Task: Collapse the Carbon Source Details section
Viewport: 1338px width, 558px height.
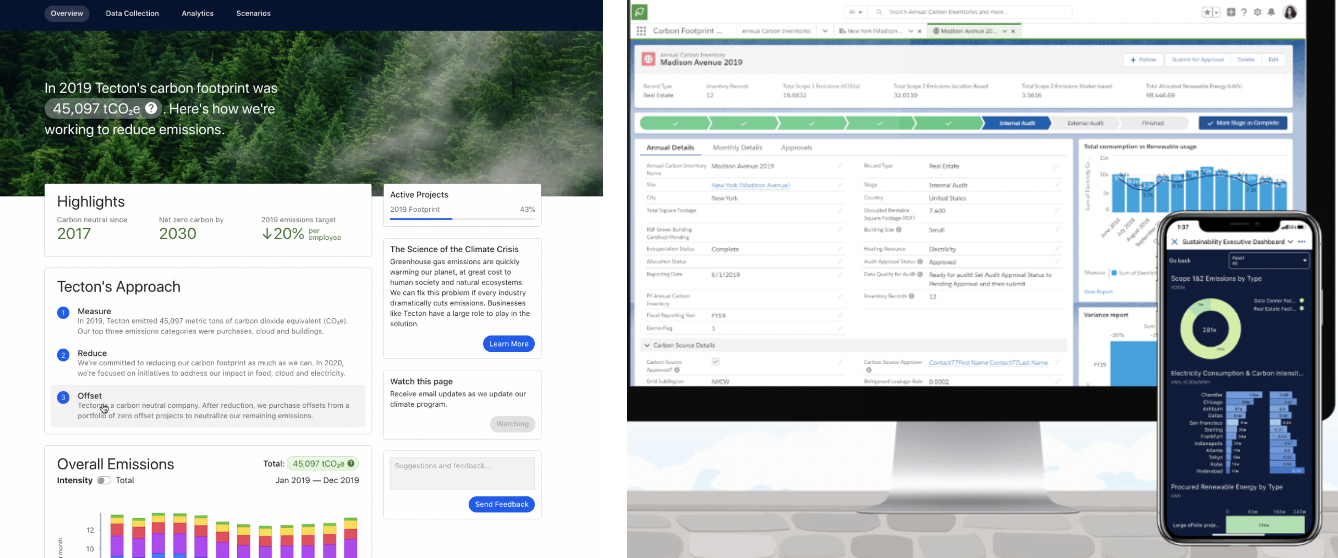Action: click(x=648, y=345)
